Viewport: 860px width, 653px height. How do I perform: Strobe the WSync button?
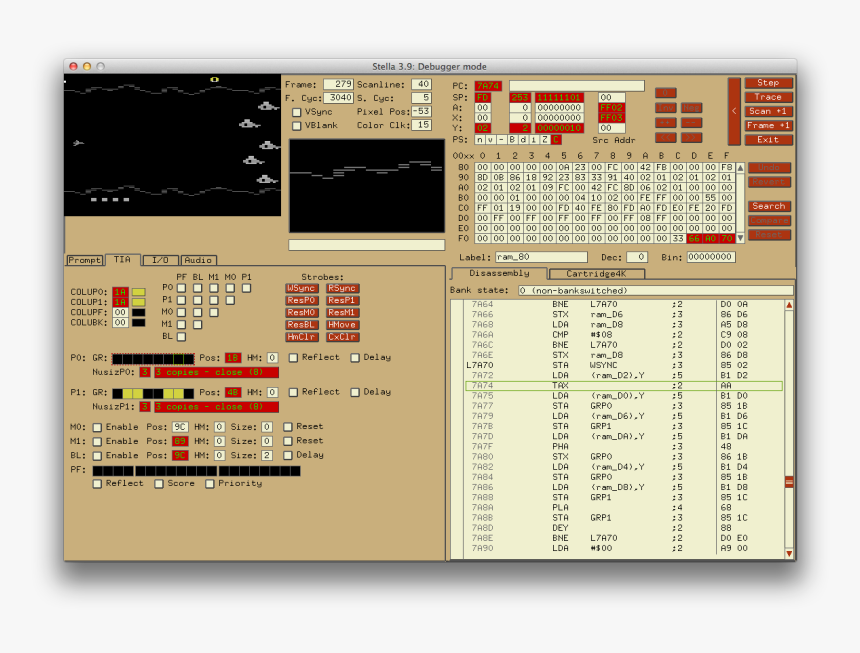(302, 288)
